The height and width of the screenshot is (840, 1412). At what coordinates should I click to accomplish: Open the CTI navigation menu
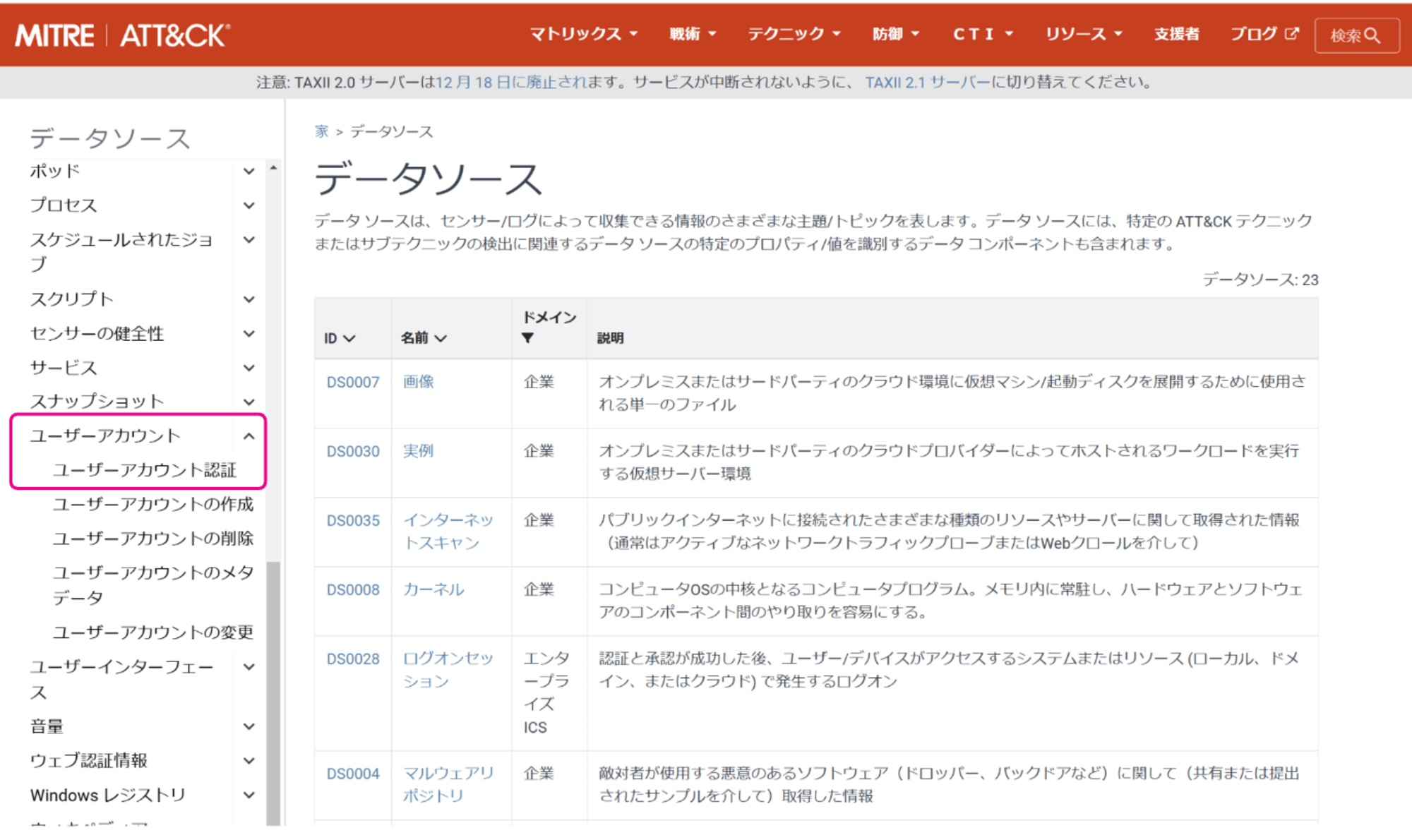(983, 34)
